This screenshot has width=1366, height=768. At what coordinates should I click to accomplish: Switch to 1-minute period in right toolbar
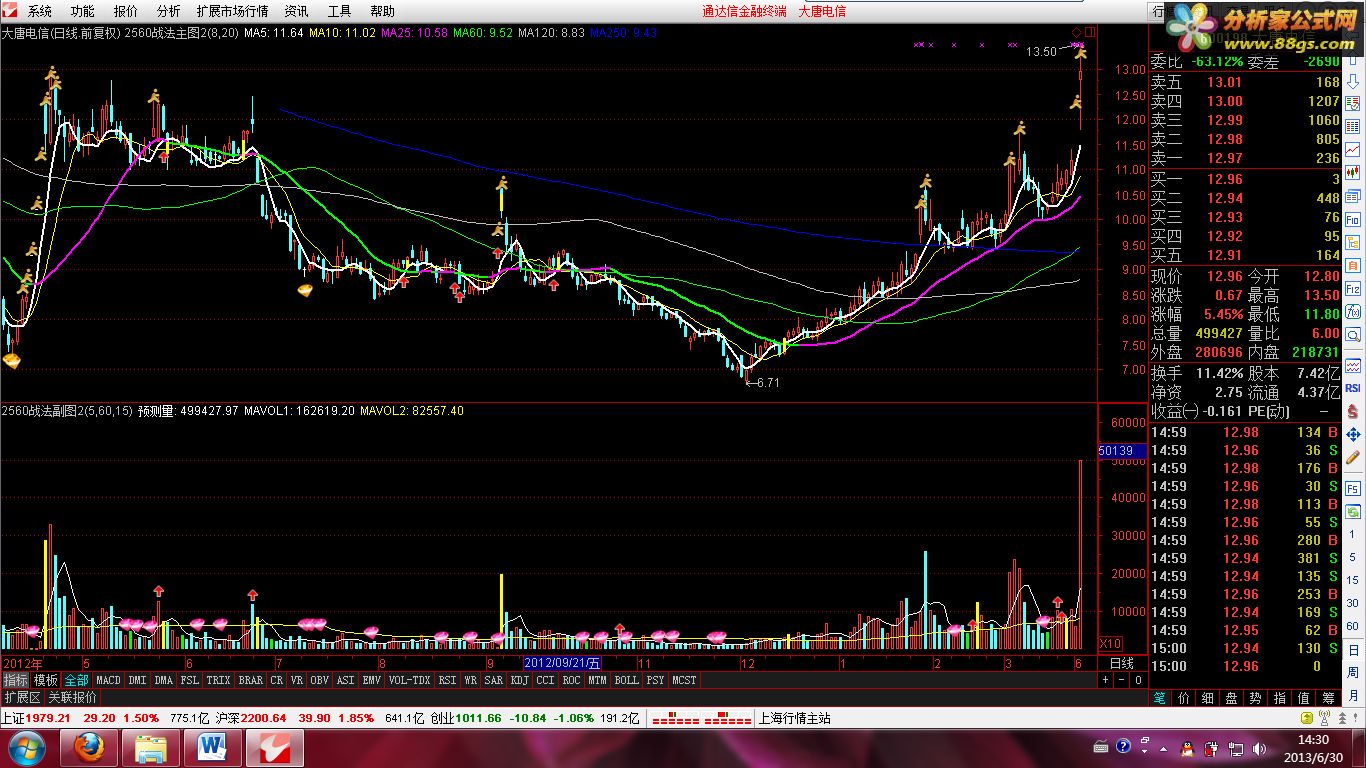click(x=1352, y=534)
